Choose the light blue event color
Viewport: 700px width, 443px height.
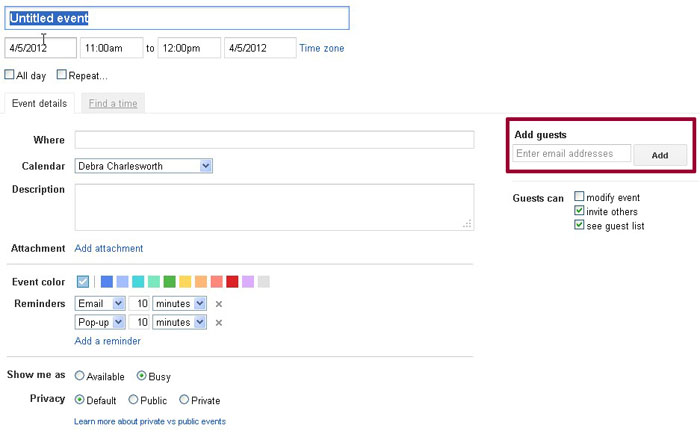click(122, 282)
